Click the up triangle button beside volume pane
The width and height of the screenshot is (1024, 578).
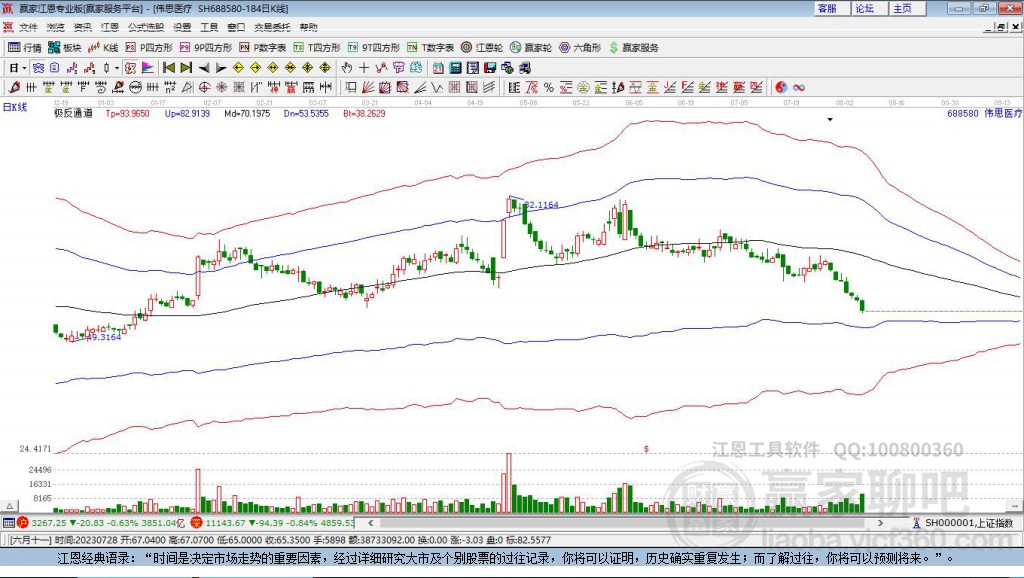pyautogui.click(x=10, y=506)
